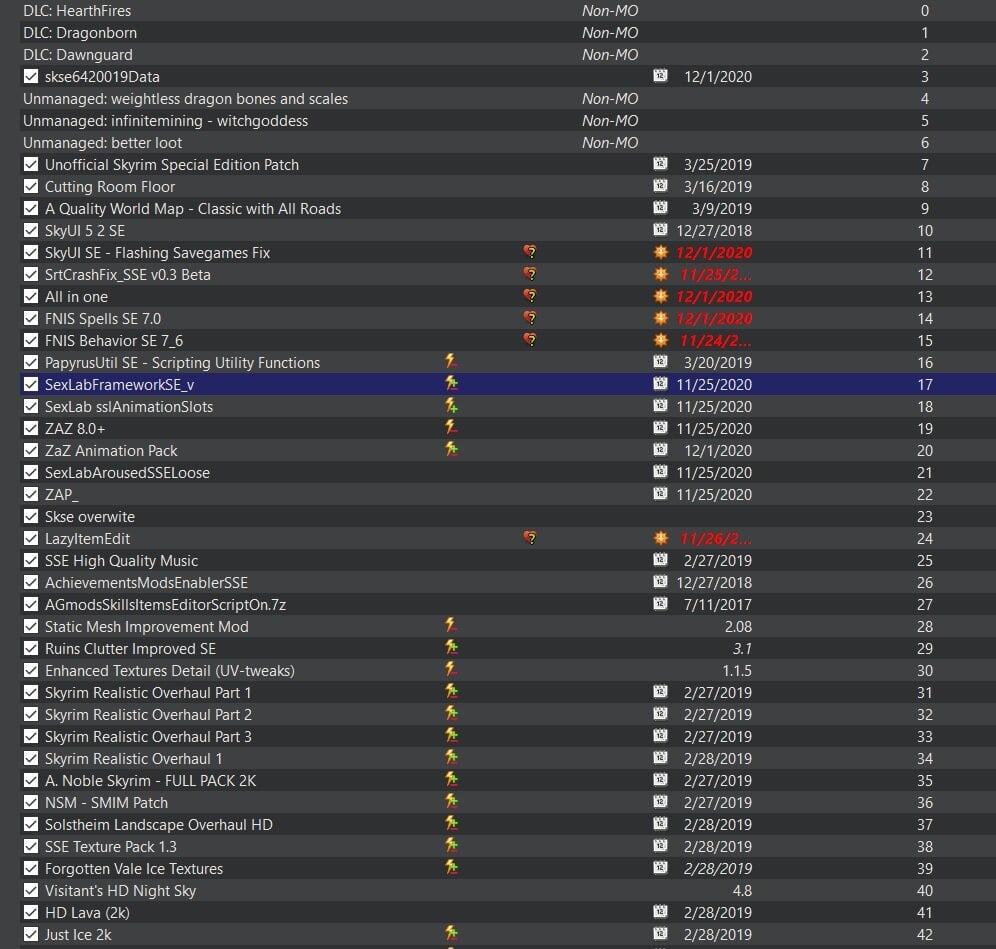This screenshot has width=996, height=949.
Task: Click version 4.8 for Visitant's HD Night Sky
Action: click(x=742, y=891)
